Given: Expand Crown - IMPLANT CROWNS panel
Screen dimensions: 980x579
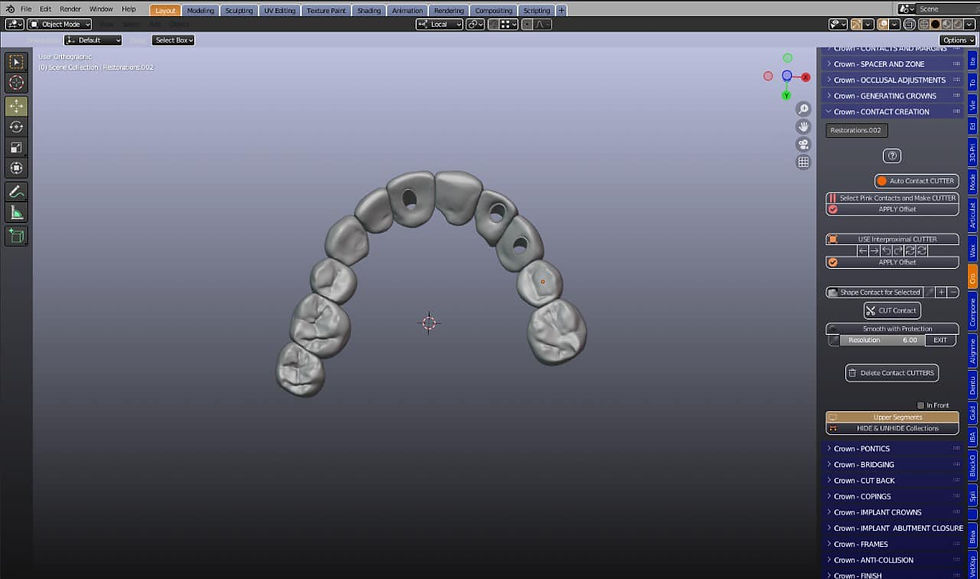Looking at the screenshot, I should point(894,512).
